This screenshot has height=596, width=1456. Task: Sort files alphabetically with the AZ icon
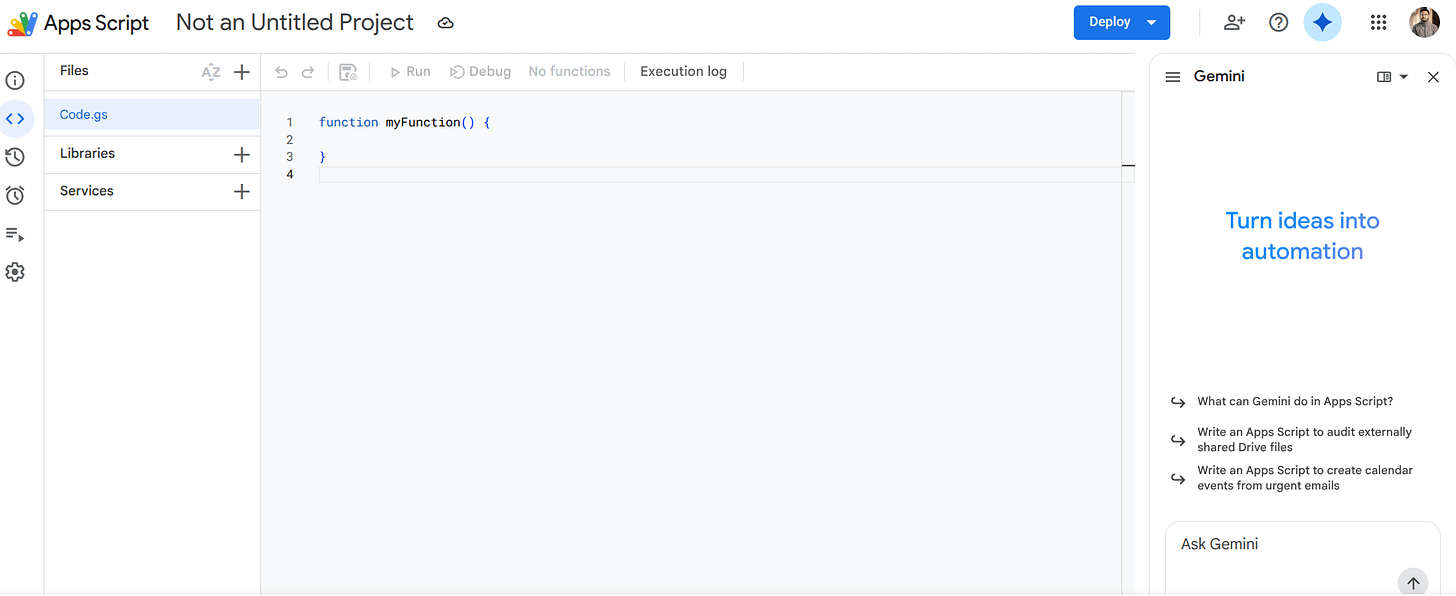pos(210,72)
